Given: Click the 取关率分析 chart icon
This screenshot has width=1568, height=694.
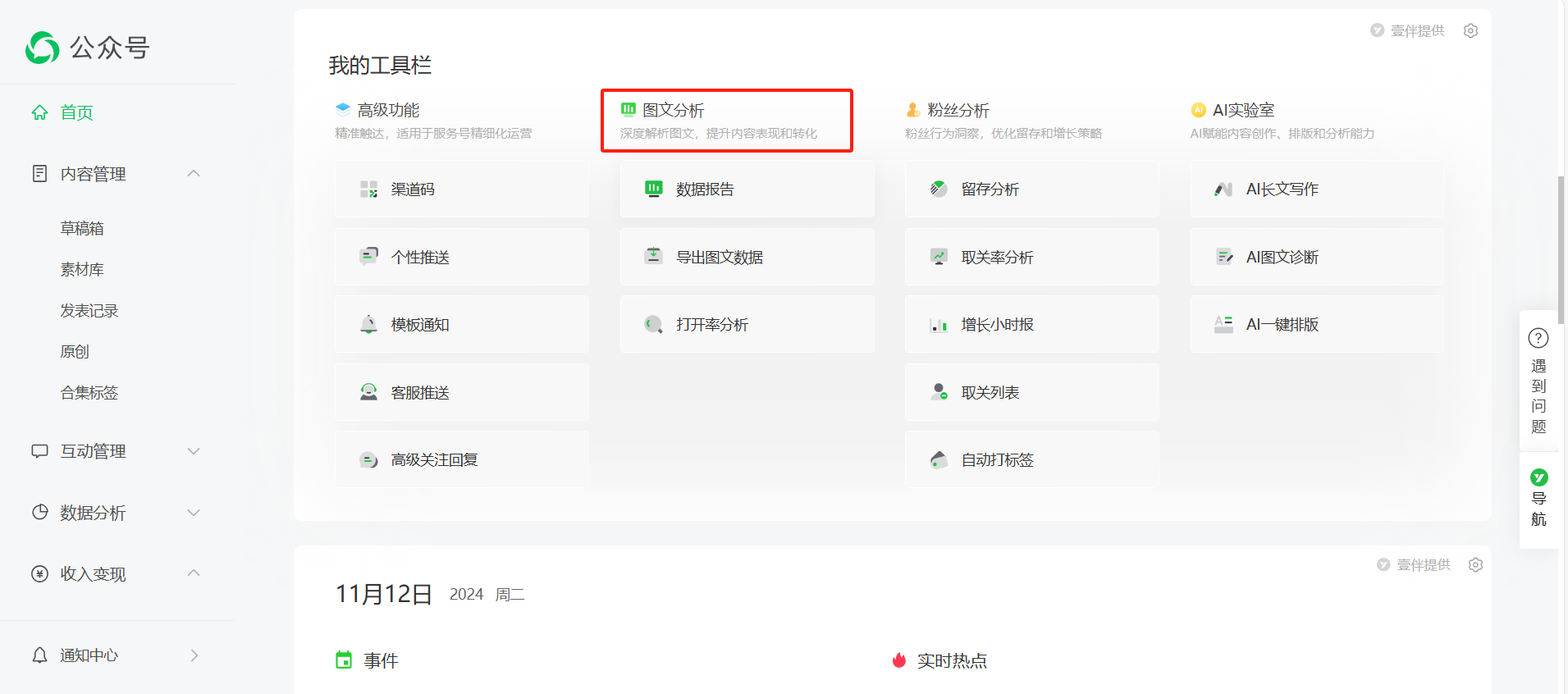Looking at the screenshot, I should click(939, 257).
